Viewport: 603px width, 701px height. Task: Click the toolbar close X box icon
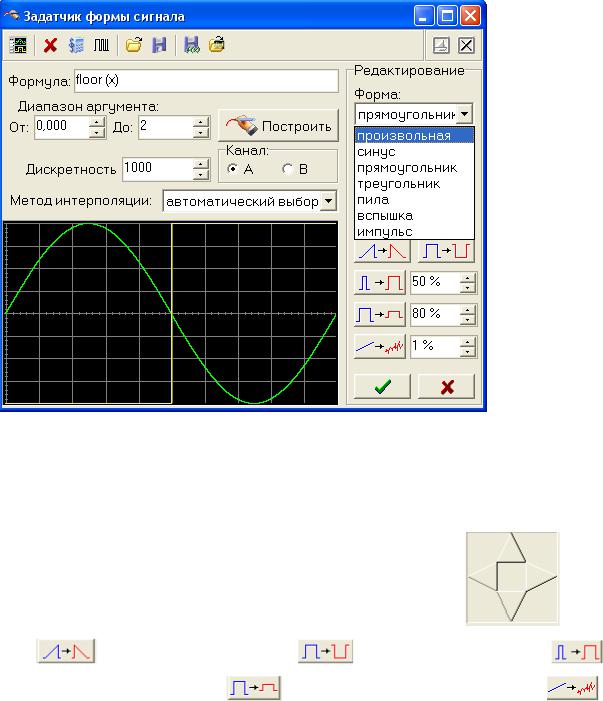click(x=466, y=45)
